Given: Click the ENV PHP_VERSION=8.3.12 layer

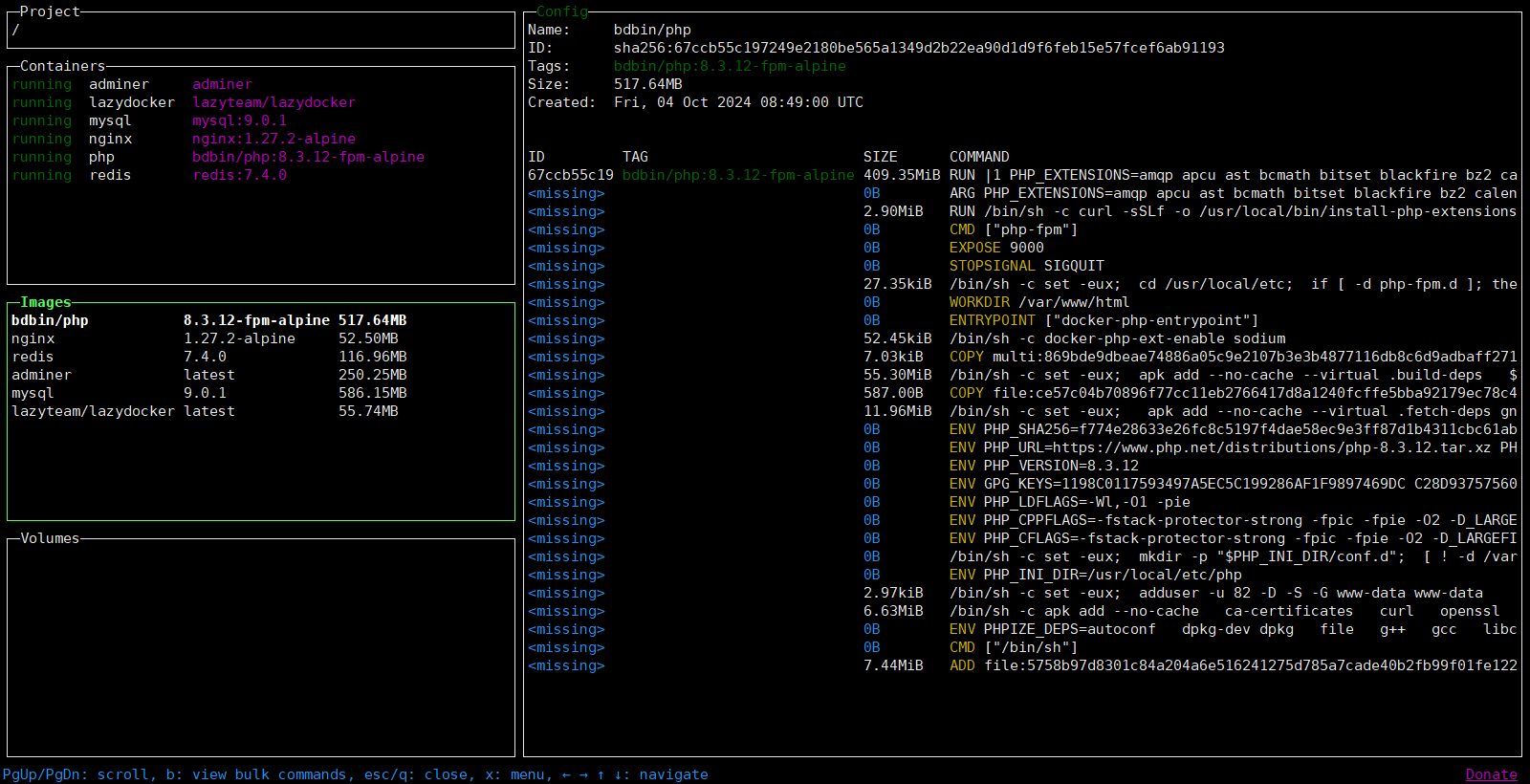Looking at the screenshot, I should (x=1044, y=466).
